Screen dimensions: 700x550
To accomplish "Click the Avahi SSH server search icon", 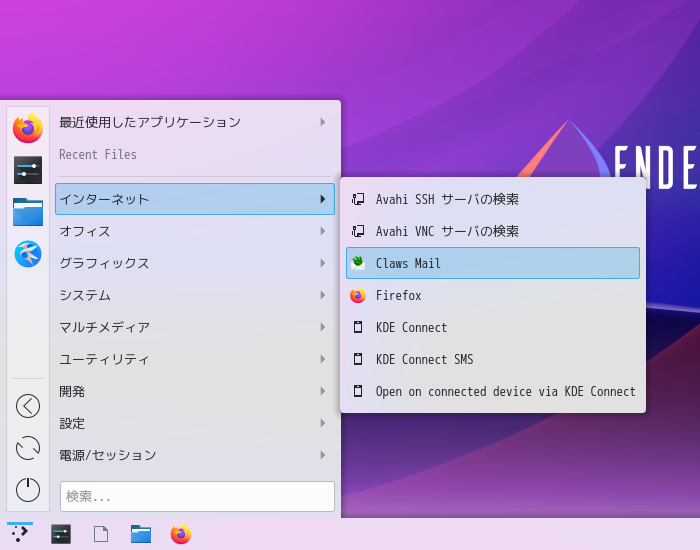I will 358,199.
